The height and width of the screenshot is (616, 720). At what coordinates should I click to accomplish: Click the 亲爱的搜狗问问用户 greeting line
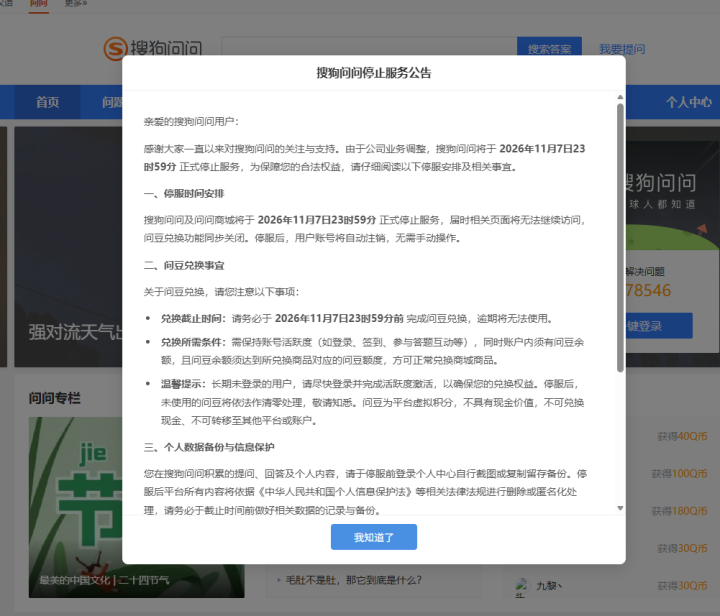pyautogui.click(x=191, y=121)
